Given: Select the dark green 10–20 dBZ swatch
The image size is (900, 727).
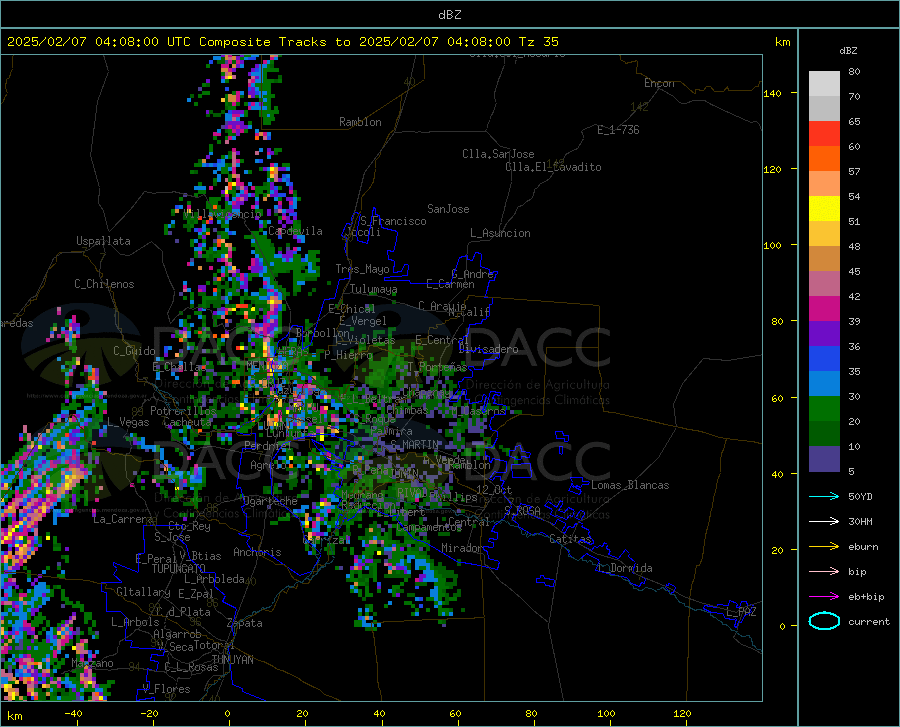Looking at the screenshot, I should pos(824,434).
